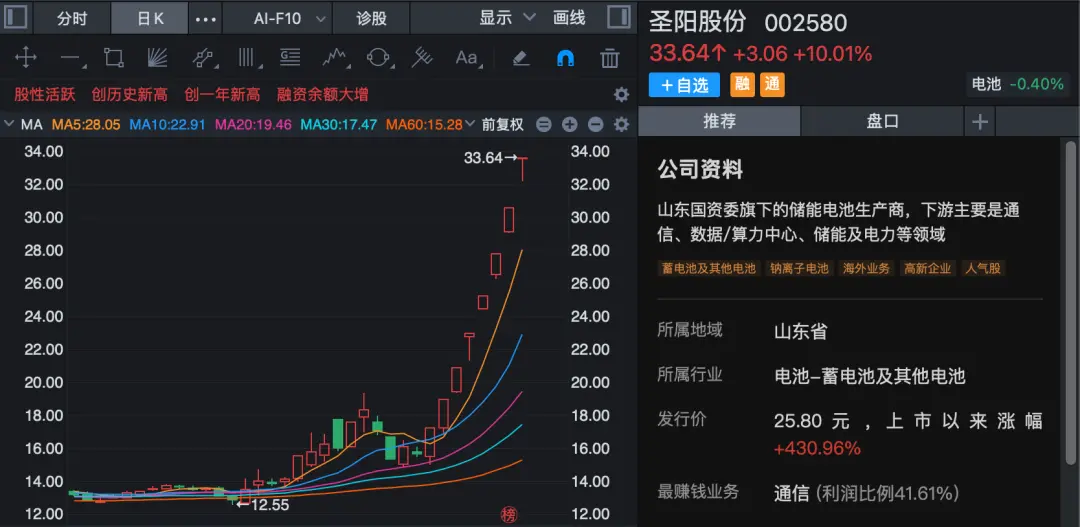Toggle the left sidebar panel

[x=15, y=18]
